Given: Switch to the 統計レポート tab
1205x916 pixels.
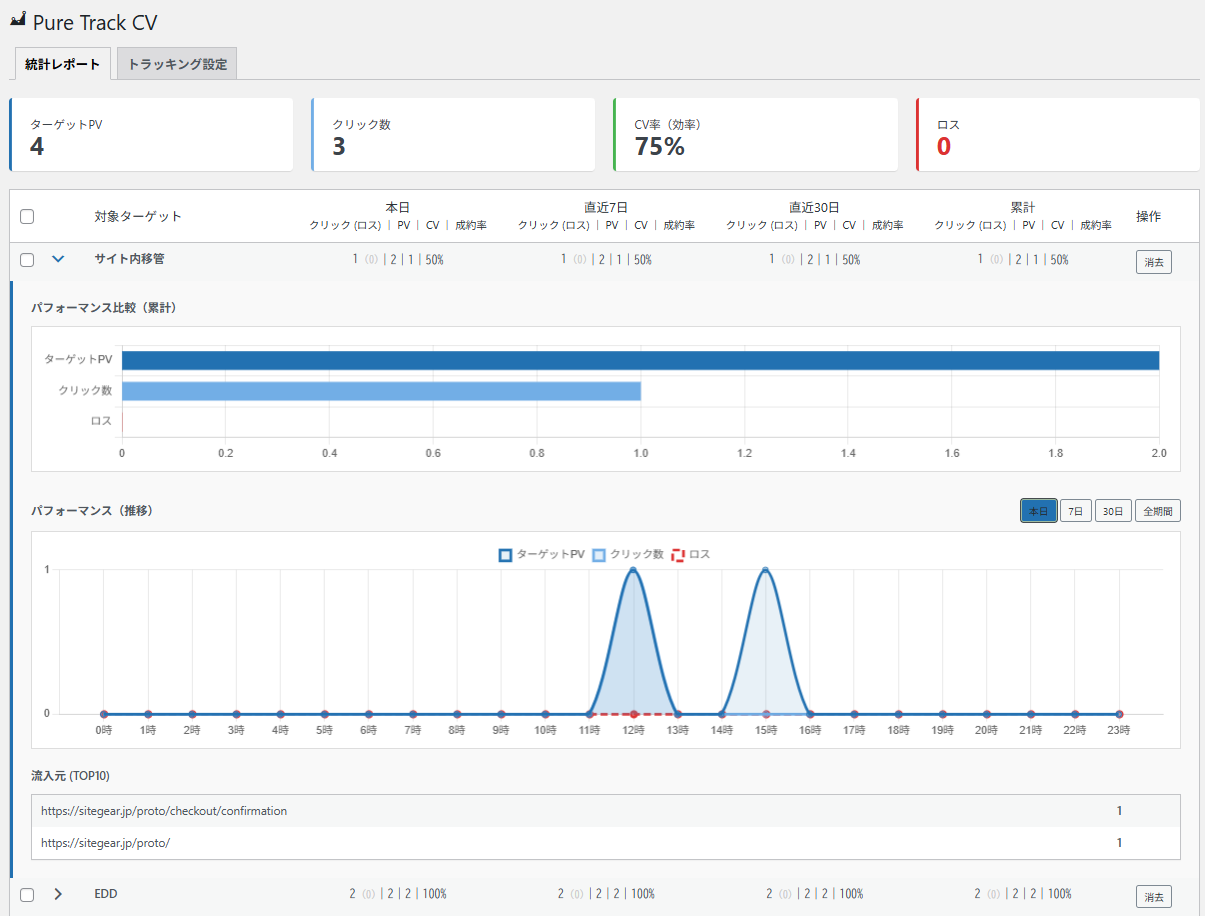Looking at the screenshot, I should click(62, 64).
